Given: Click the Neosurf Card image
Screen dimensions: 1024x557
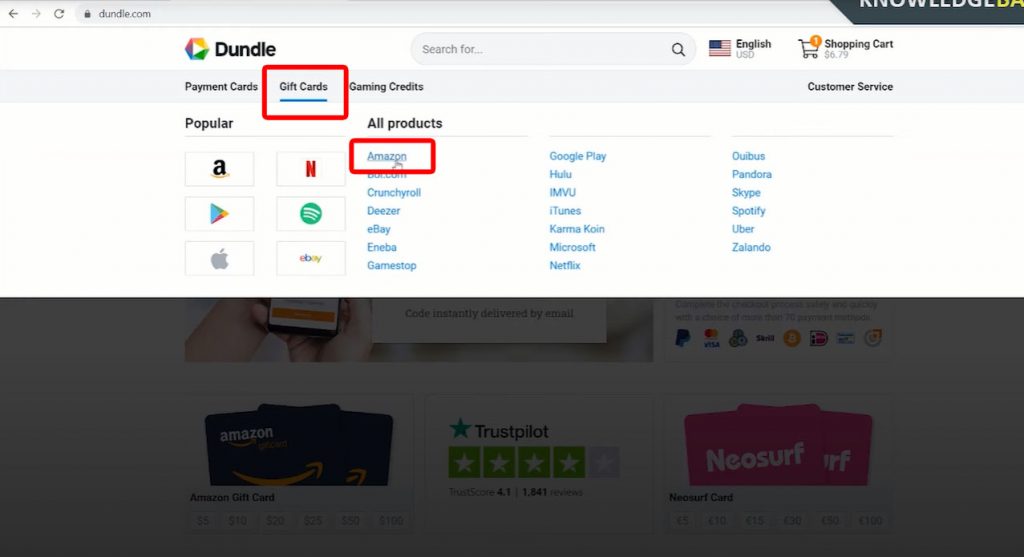Looking at the screenshot, I should (x=777, y=445).
